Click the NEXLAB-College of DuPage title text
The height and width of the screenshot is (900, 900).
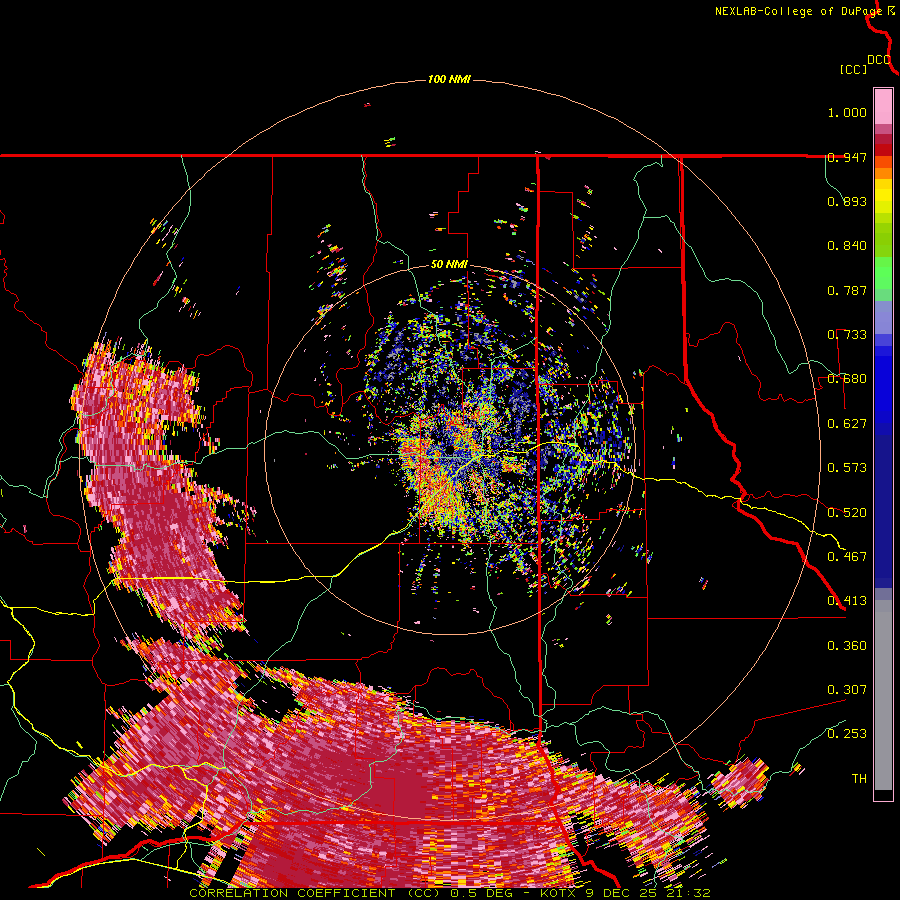click(798, 11)
